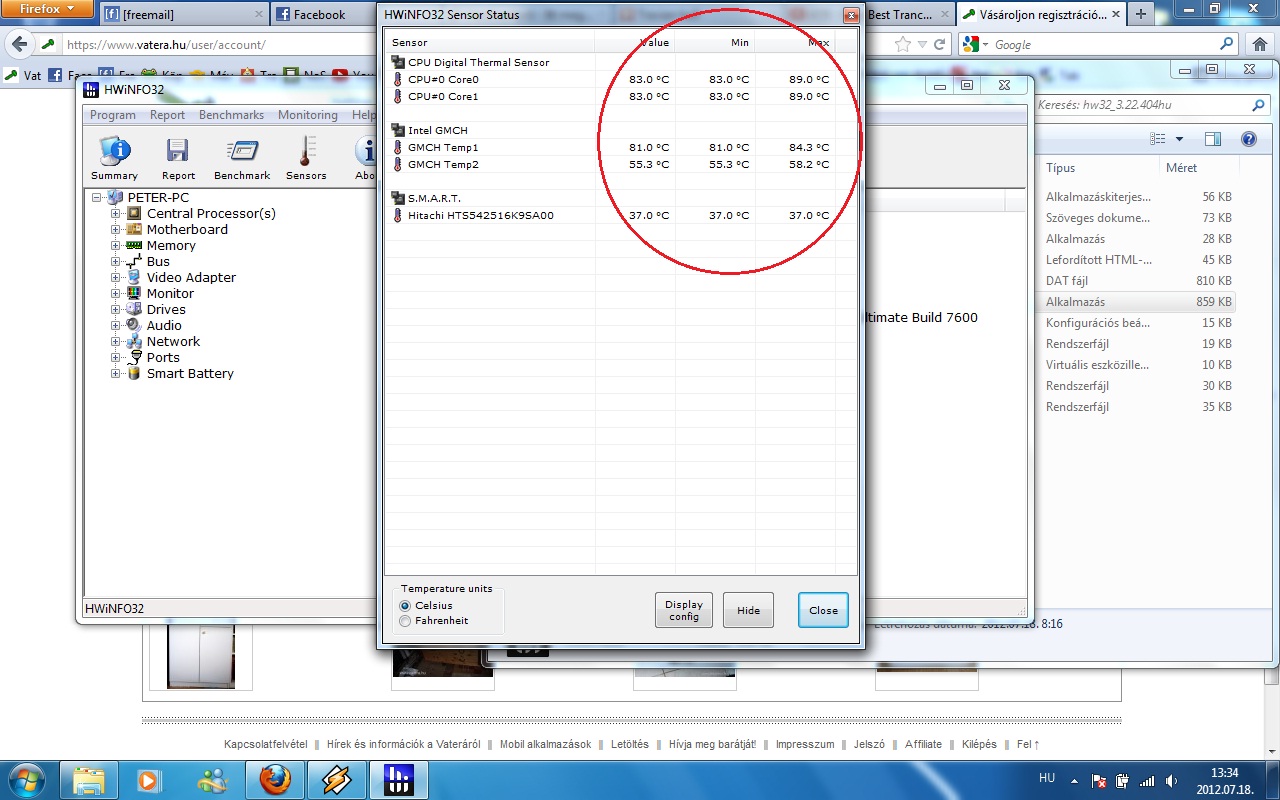Open the Summary tool in HWiNFO32
This screenshot has height=800, width=1280.
[114, 158]
